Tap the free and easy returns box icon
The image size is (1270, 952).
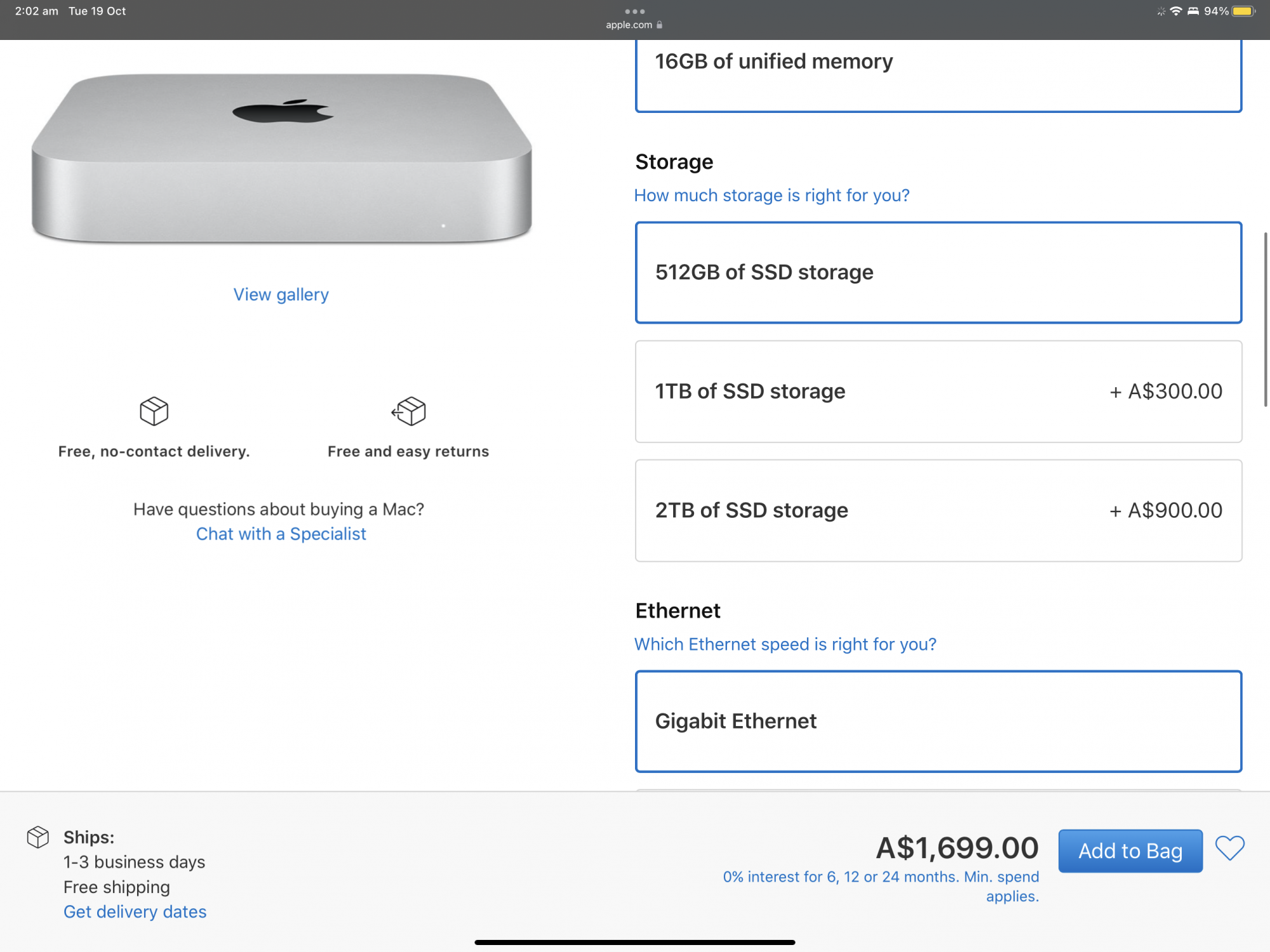pyautogui.click(x=408, y=411)
